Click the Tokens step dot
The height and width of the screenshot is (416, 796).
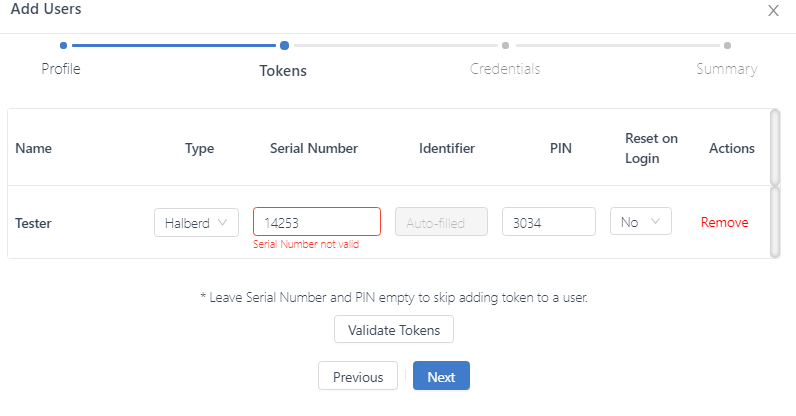coord(285,45)
